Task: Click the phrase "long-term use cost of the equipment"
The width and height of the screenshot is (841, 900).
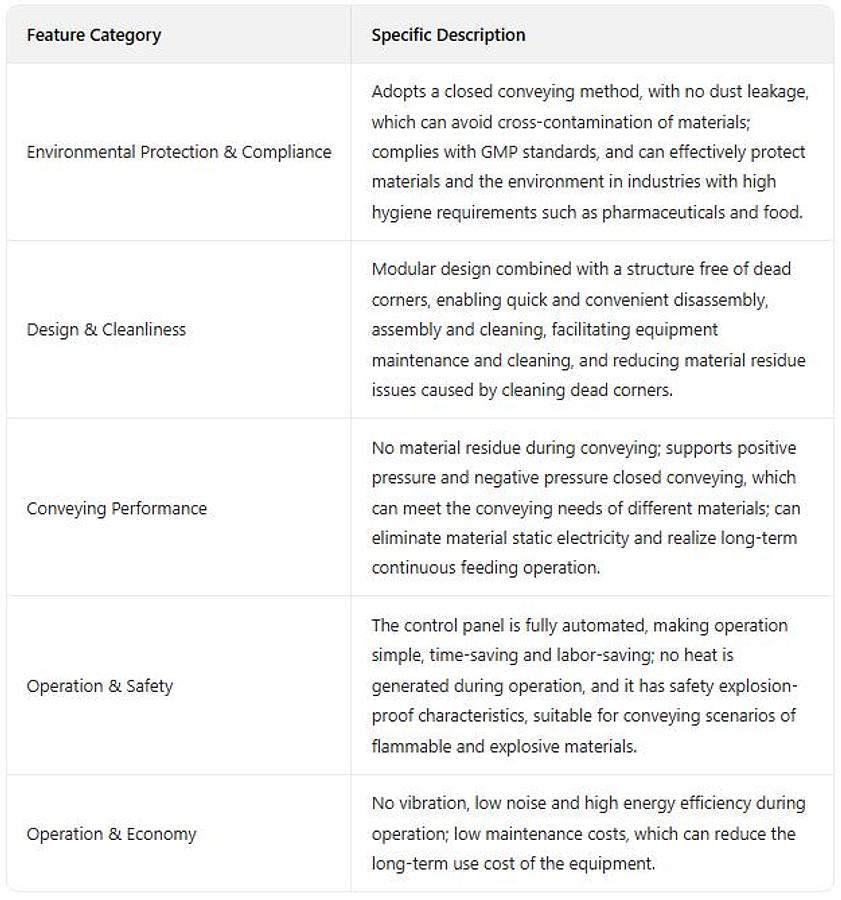Action: tap(513, 863)
